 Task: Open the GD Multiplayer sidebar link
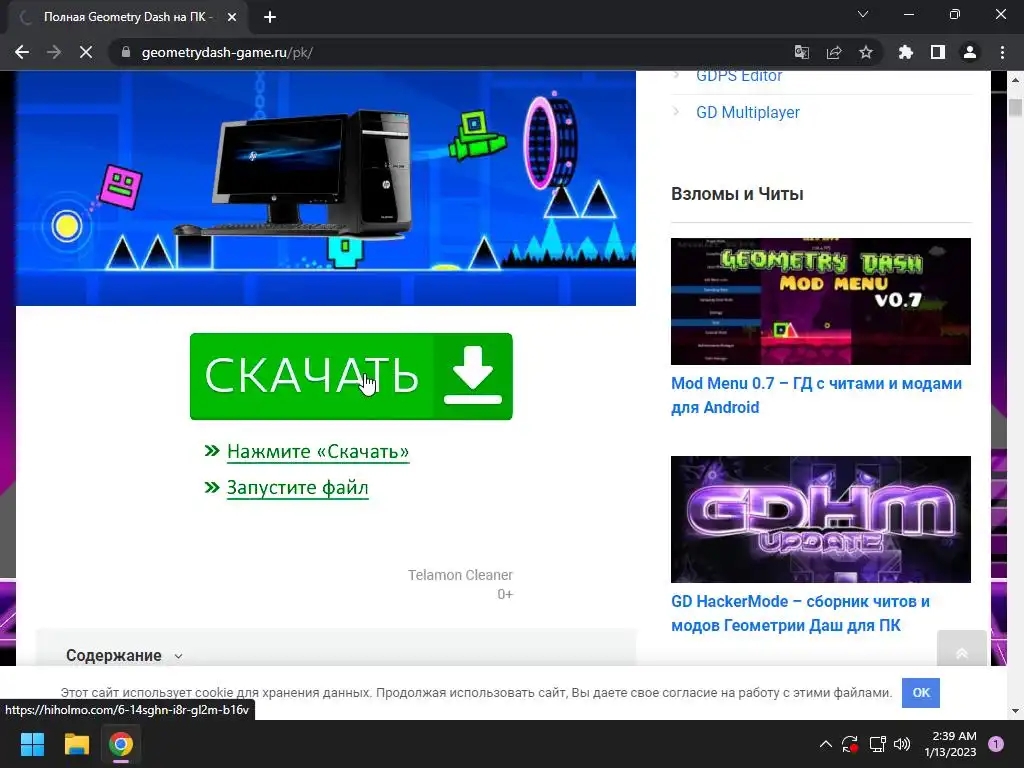[x=748, y=112]
